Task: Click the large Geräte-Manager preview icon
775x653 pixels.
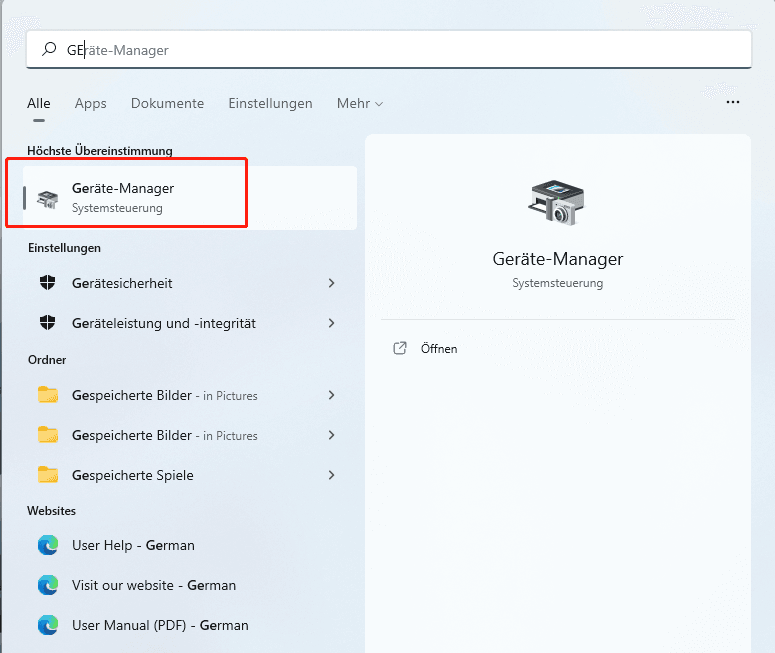Action: point(557,203)
